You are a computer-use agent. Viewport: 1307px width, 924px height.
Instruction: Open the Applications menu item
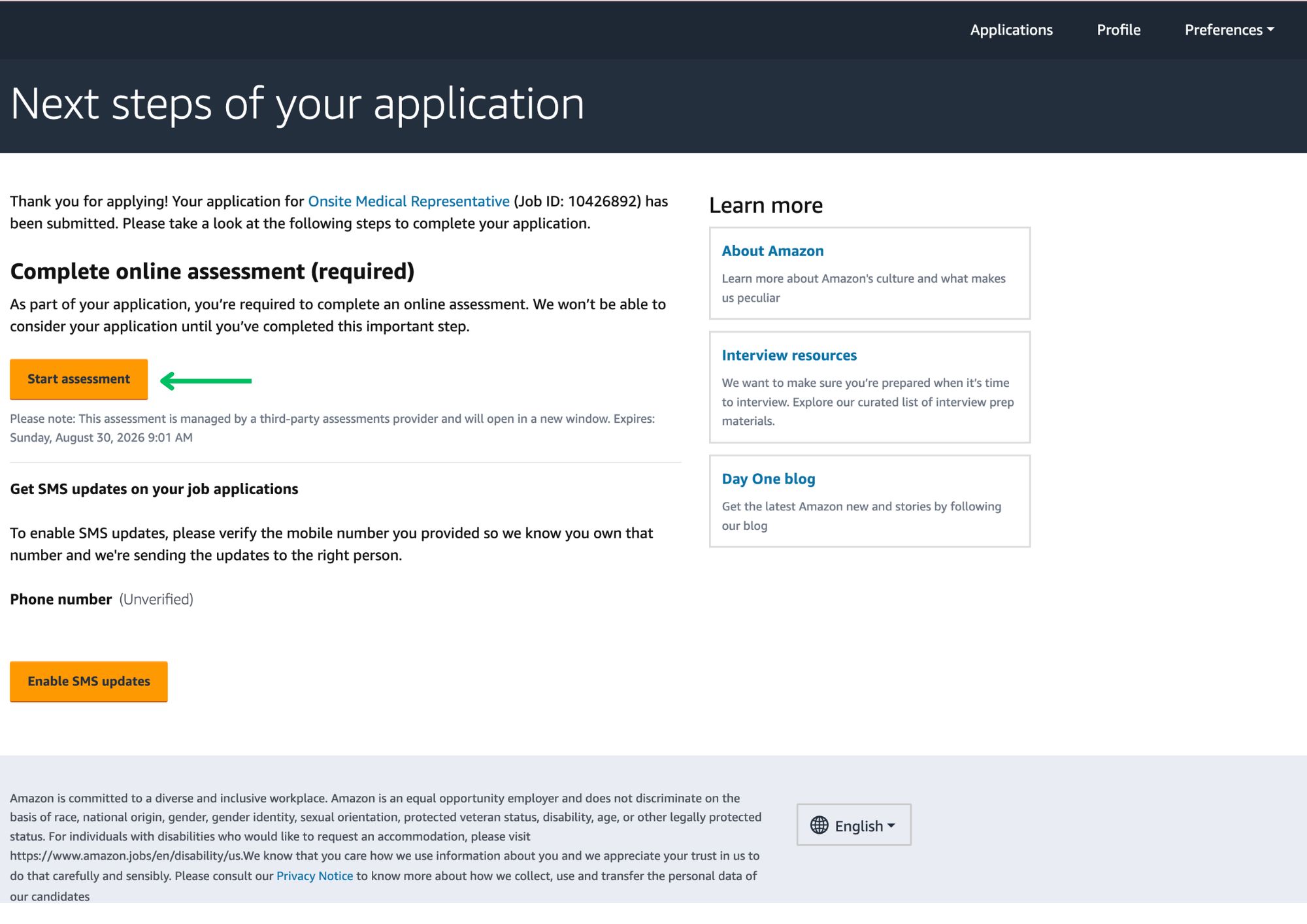click(1011, 30)
